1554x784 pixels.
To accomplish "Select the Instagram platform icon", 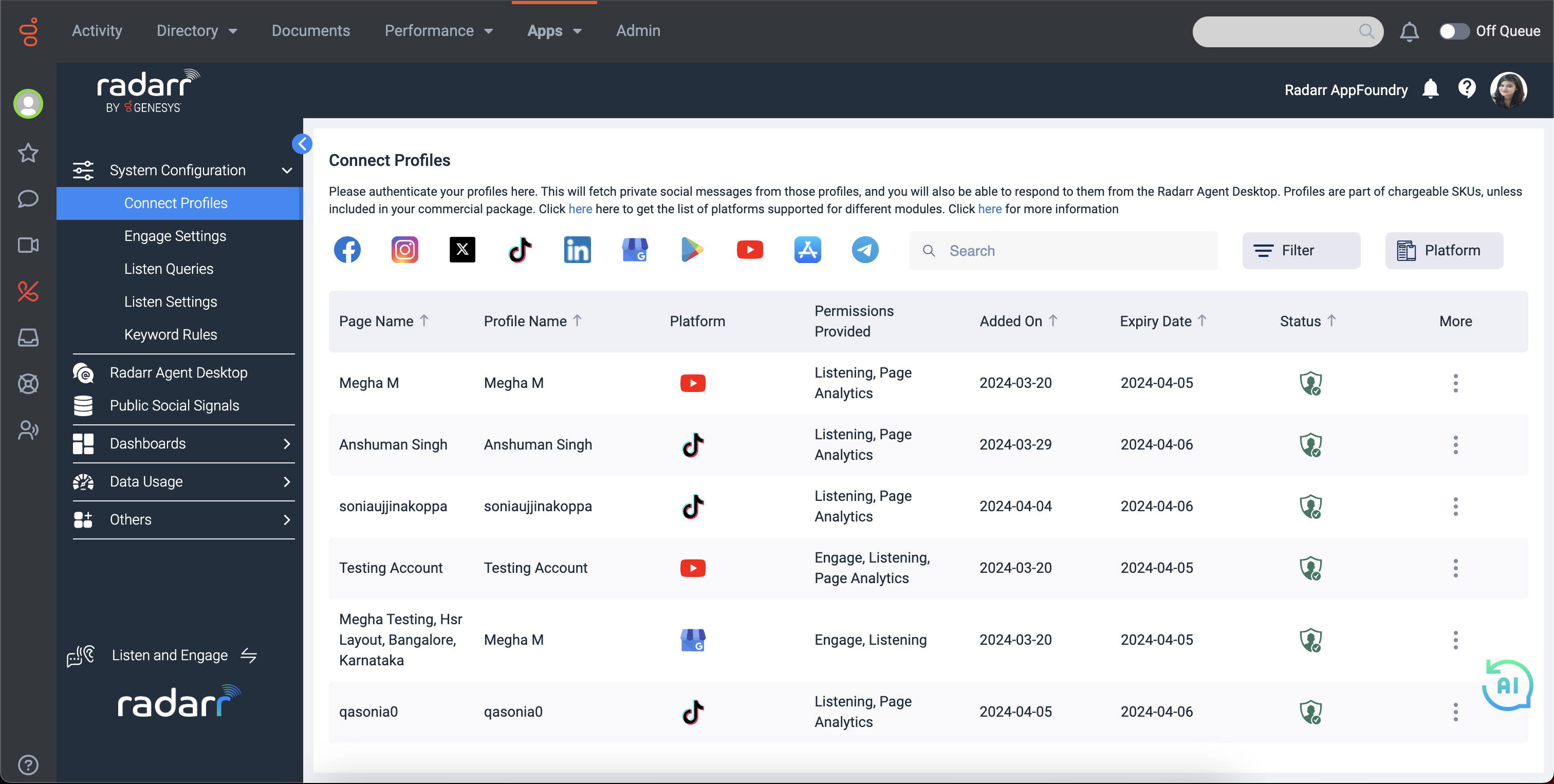I will tap(404, 250).
